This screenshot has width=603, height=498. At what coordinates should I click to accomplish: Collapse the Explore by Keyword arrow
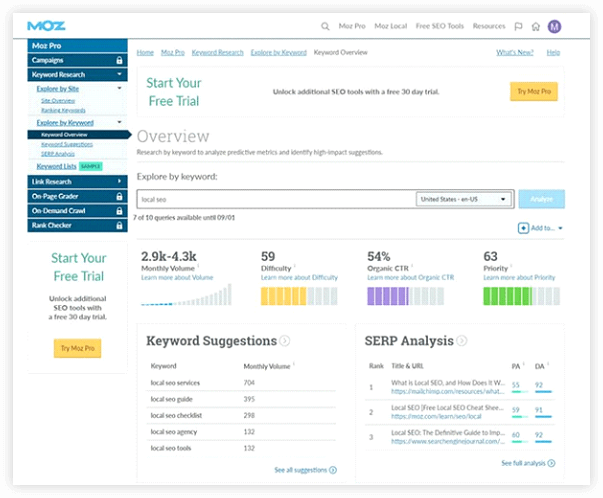coord(119,122)
